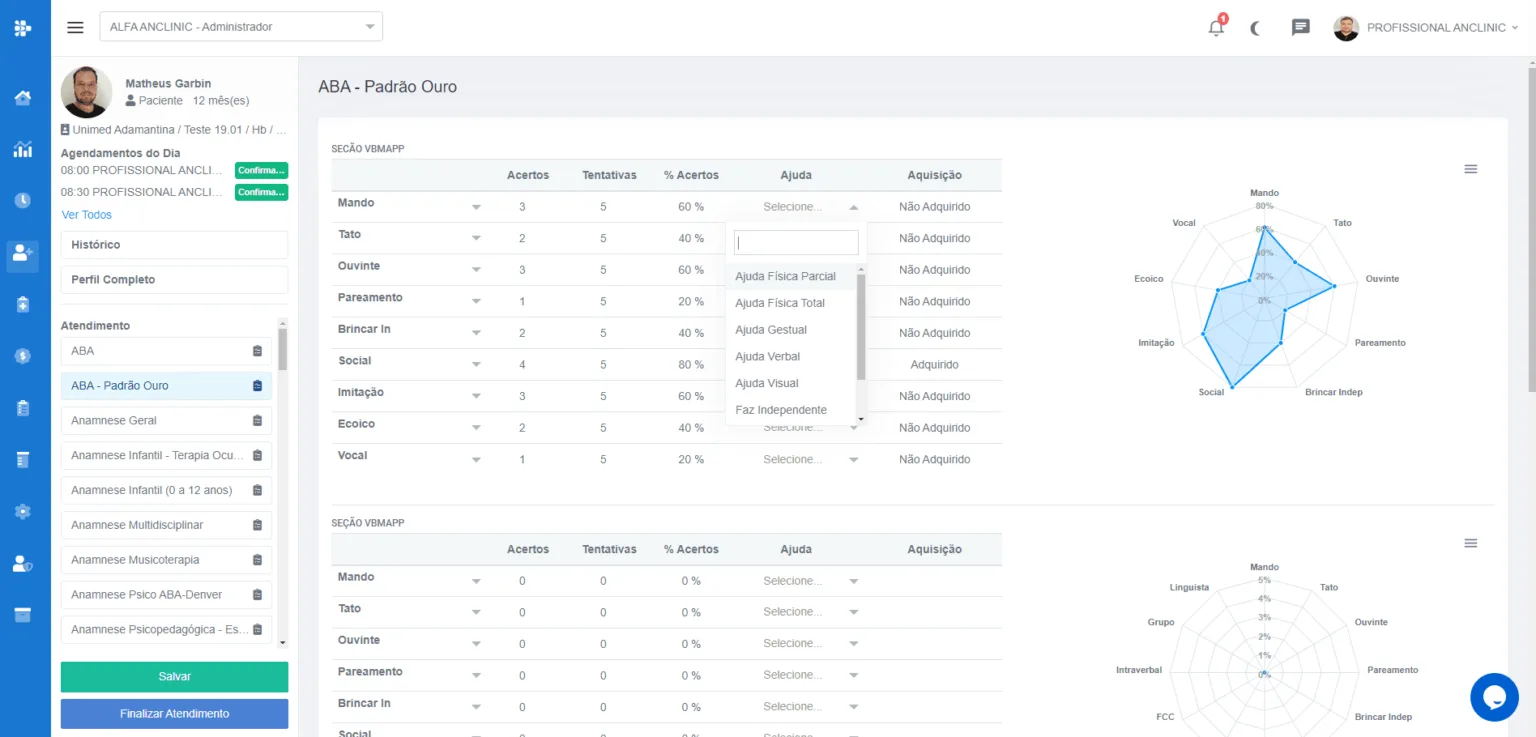Choose Ajuda Verbal option
The height and width of the screenshot is (737, 1536).
coord(791,357)
